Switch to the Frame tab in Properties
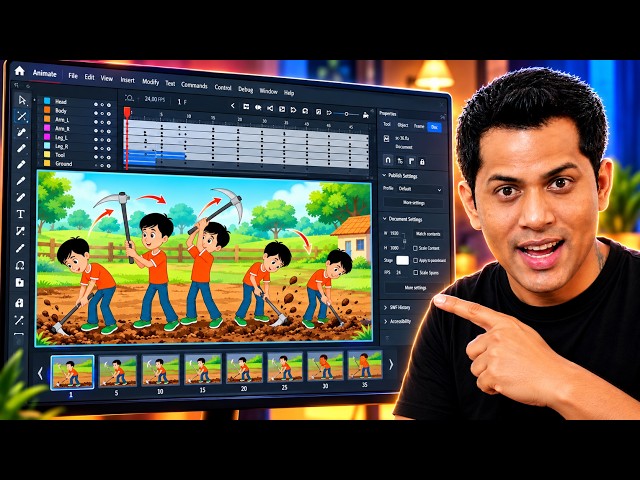640x480 pixels. pos(419,126)
